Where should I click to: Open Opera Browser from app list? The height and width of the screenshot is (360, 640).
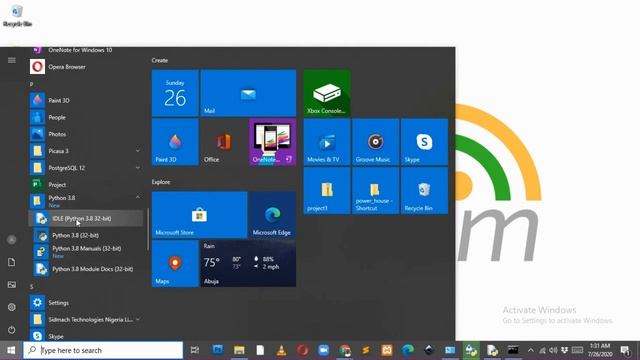pos(86,67)
